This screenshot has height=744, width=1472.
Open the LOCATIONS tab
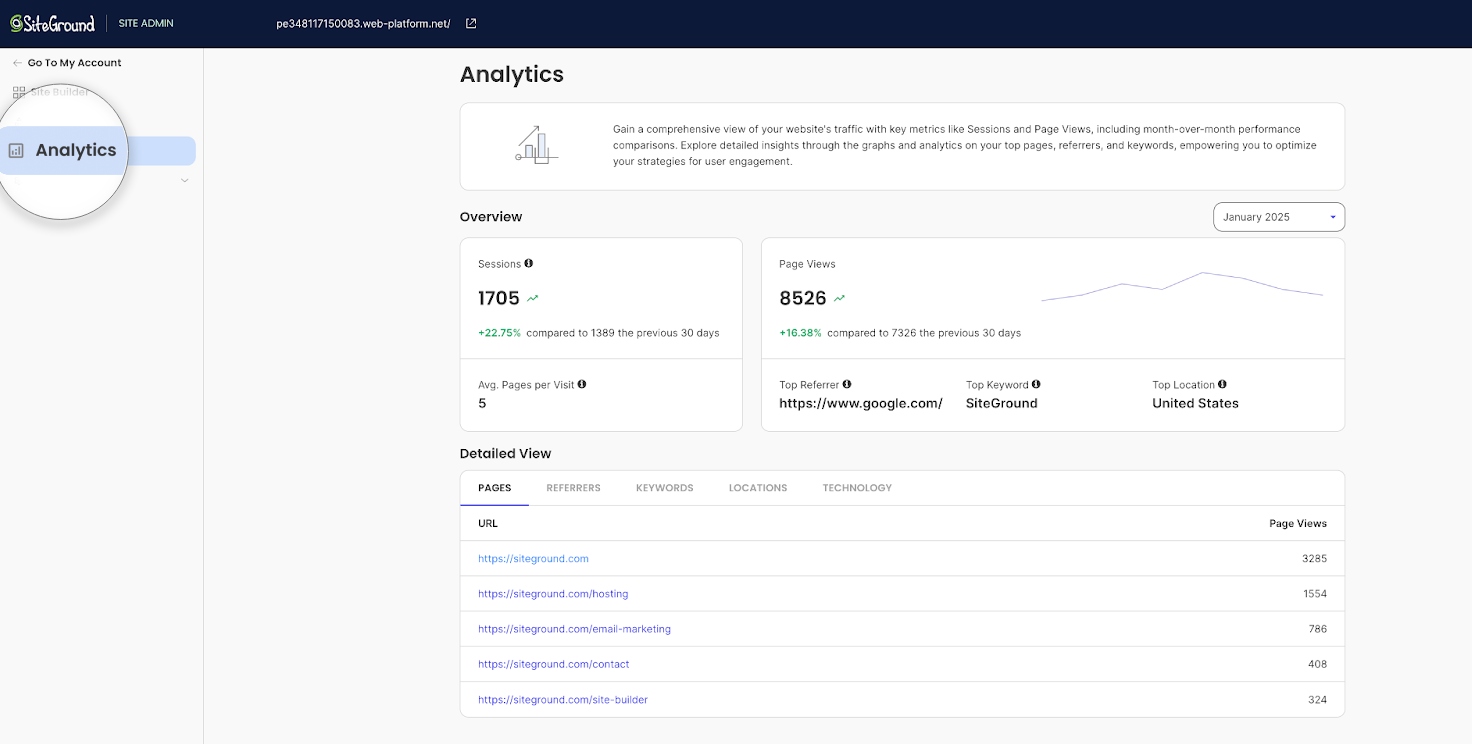[x=758, y=488]
